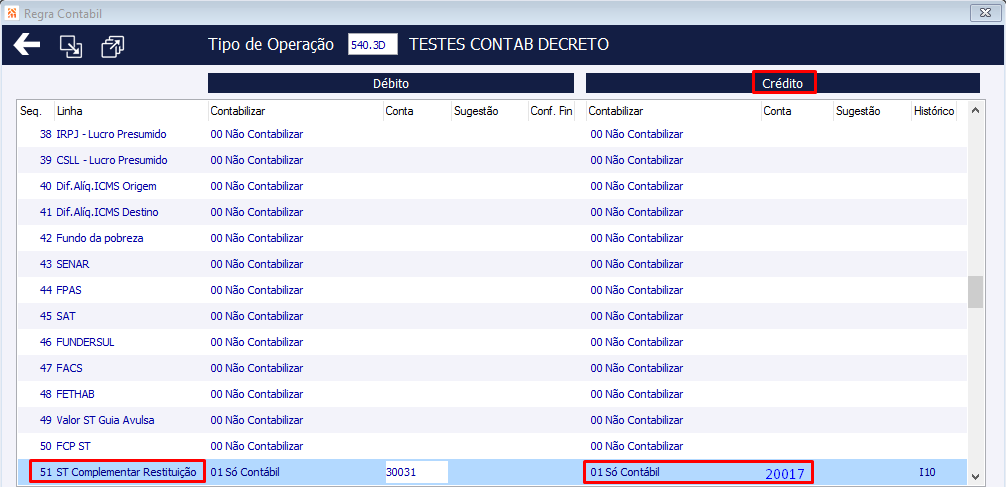Click the Débito section header

391,83
